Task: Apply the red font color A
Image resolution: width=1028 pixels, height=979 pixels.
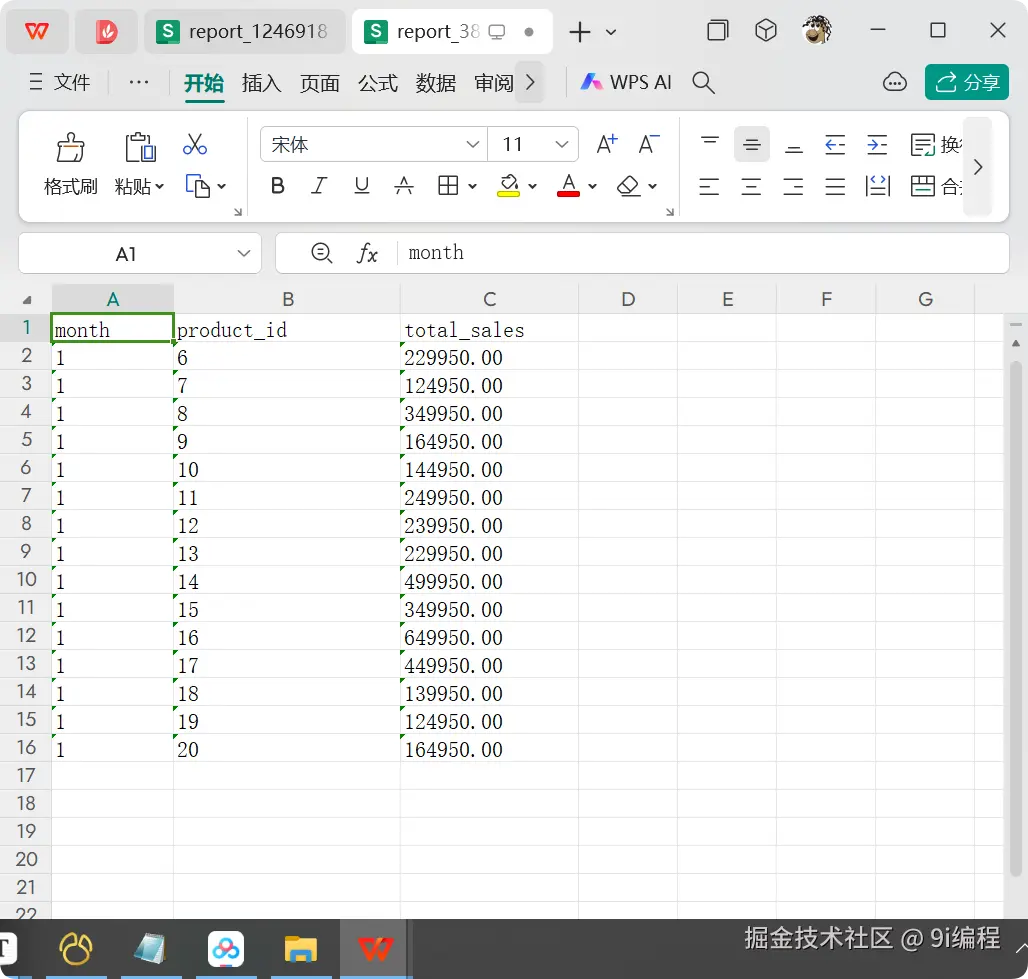Action: (568, 186)
